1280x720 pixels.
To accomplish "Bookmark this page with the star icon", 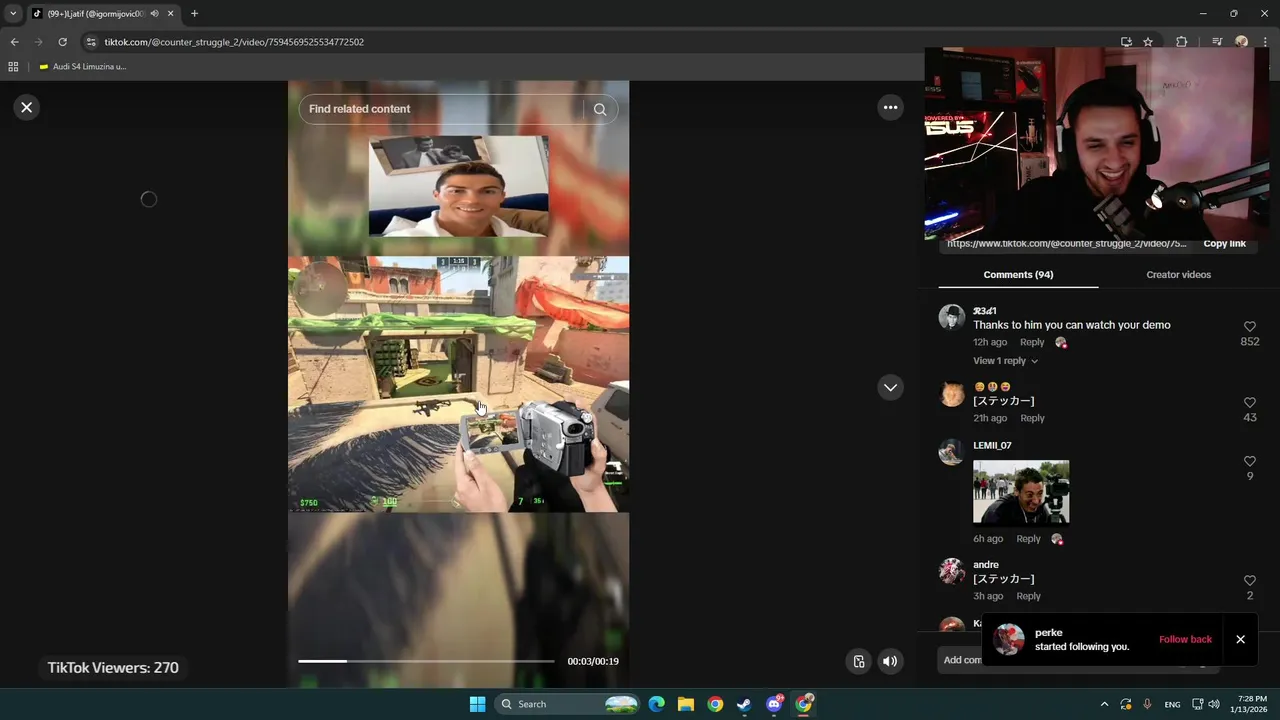I will tap(1148, 42).
